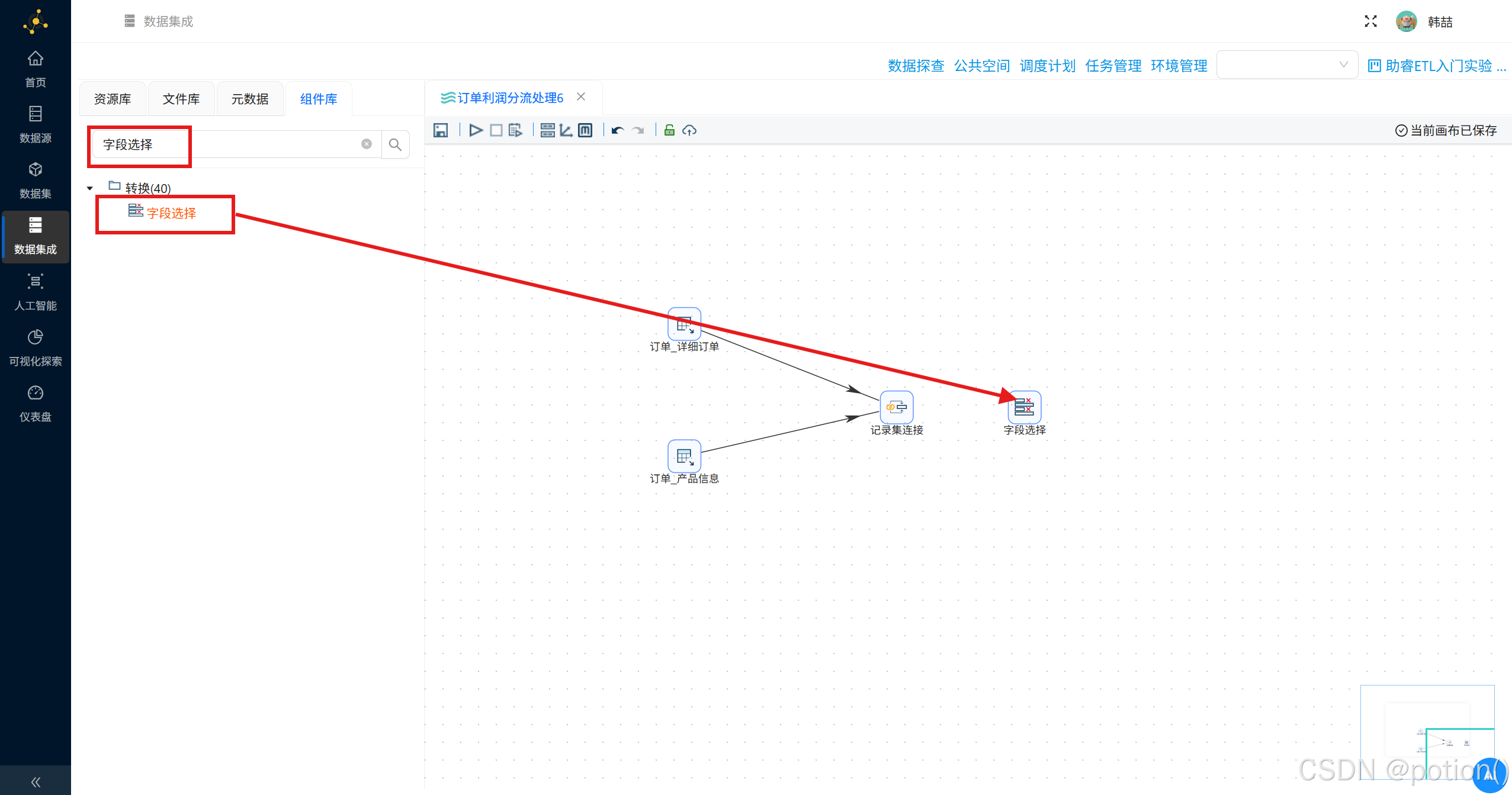The image size is (1512, 795).
Task: Toggle the M minimap toolbar icon
Action: coord(585,130)
